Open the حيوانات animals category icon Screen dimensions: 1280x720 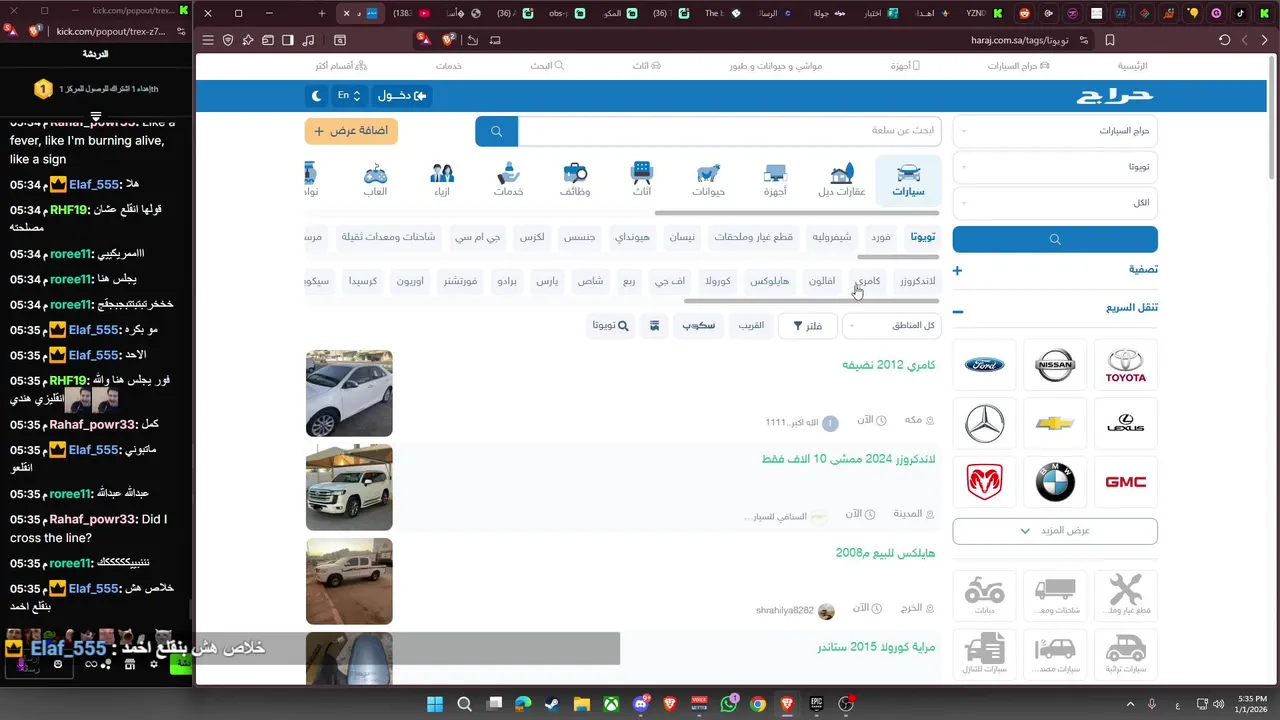[x=709, y=180]
